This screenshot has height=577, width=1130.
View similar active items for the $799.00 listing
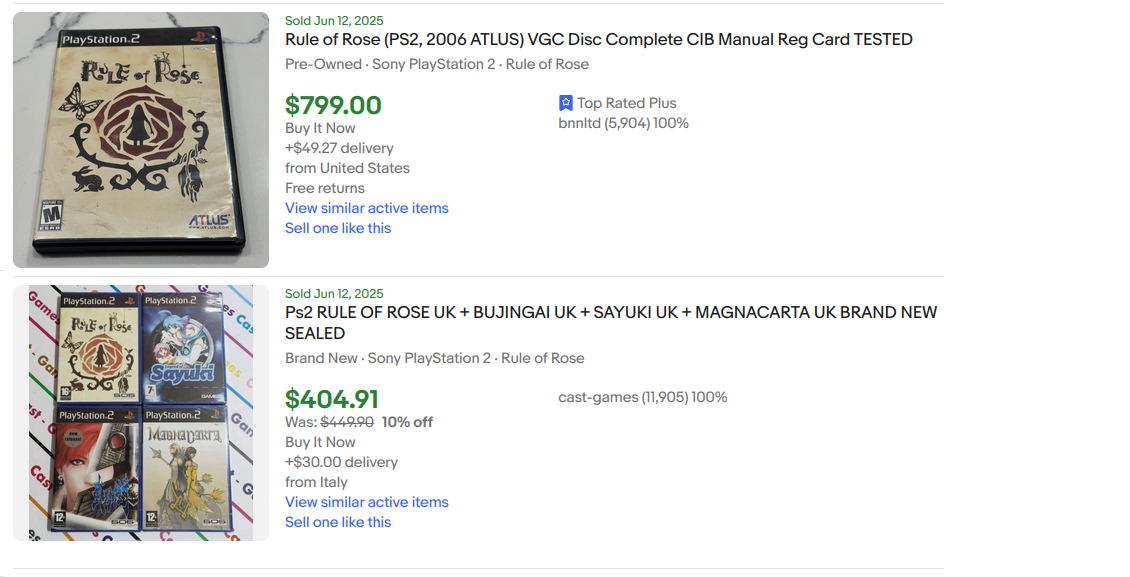[366, 208]
